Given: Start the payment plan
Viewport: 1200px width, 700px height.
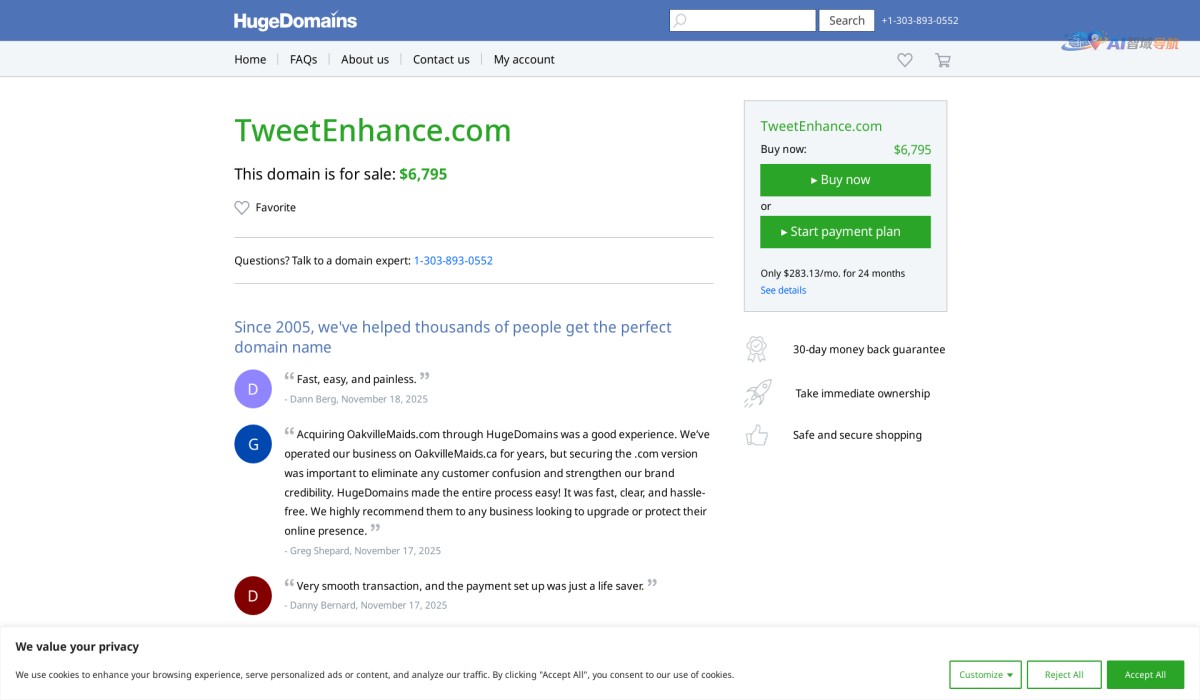Looking at the screenshot, I should pos(845,232).
